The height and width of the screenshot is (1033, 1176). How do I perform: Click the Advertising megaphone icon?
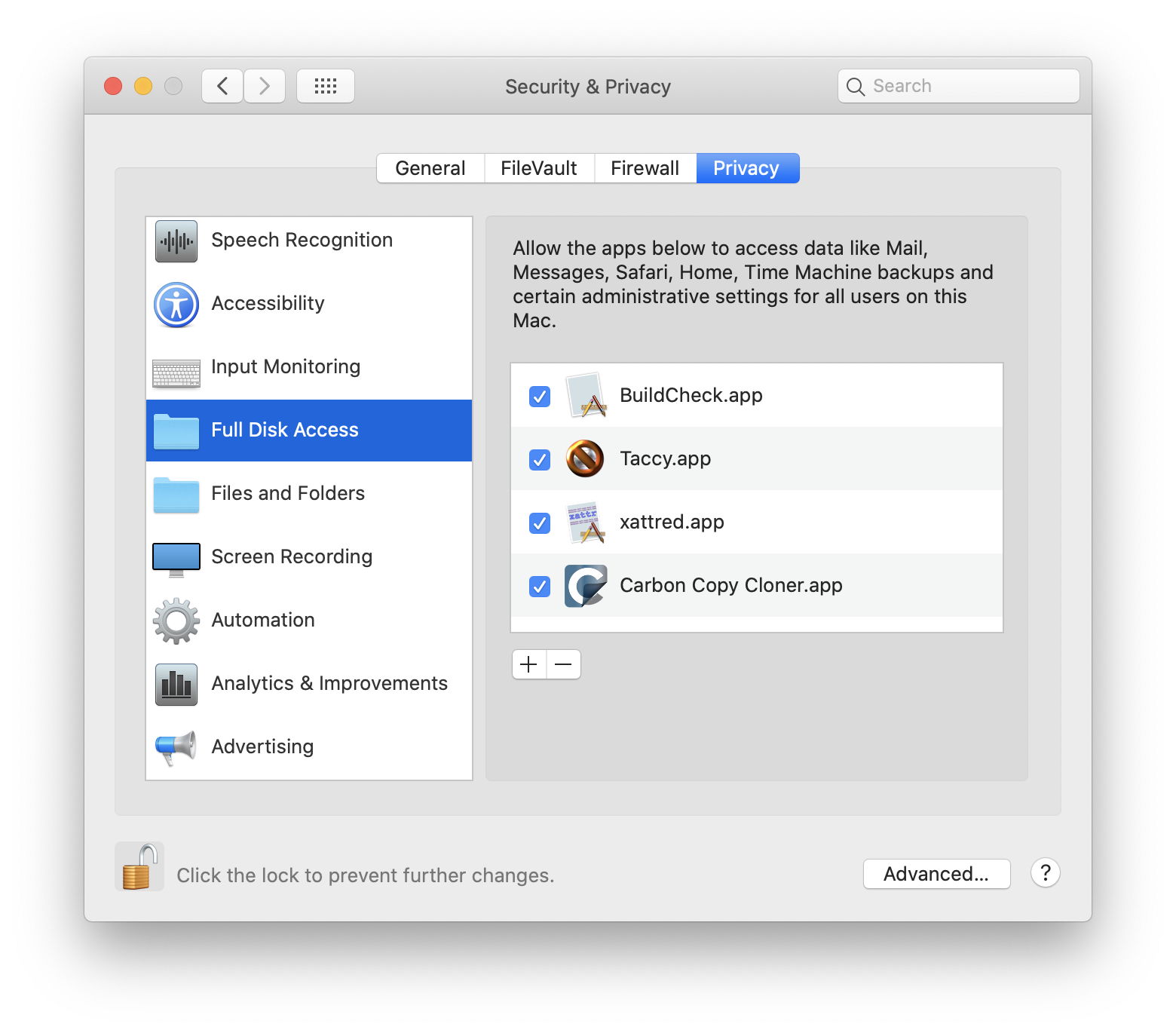coord(176,748)
